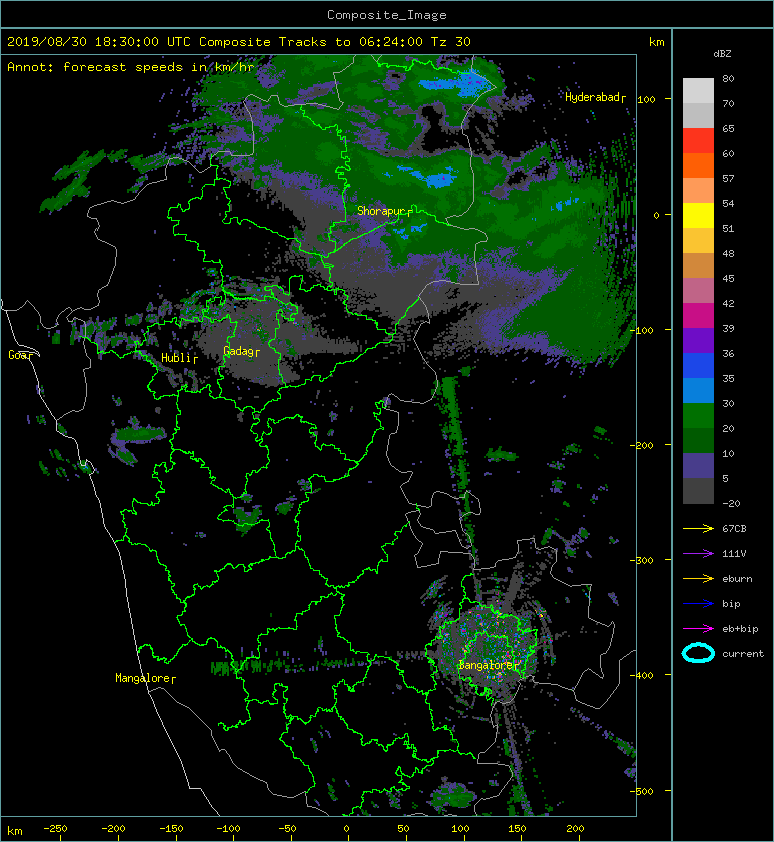The width and height of the screenshot is (774, 842).
Task: Click the km unit label at bottom left
Action: (x=15, y=831)
